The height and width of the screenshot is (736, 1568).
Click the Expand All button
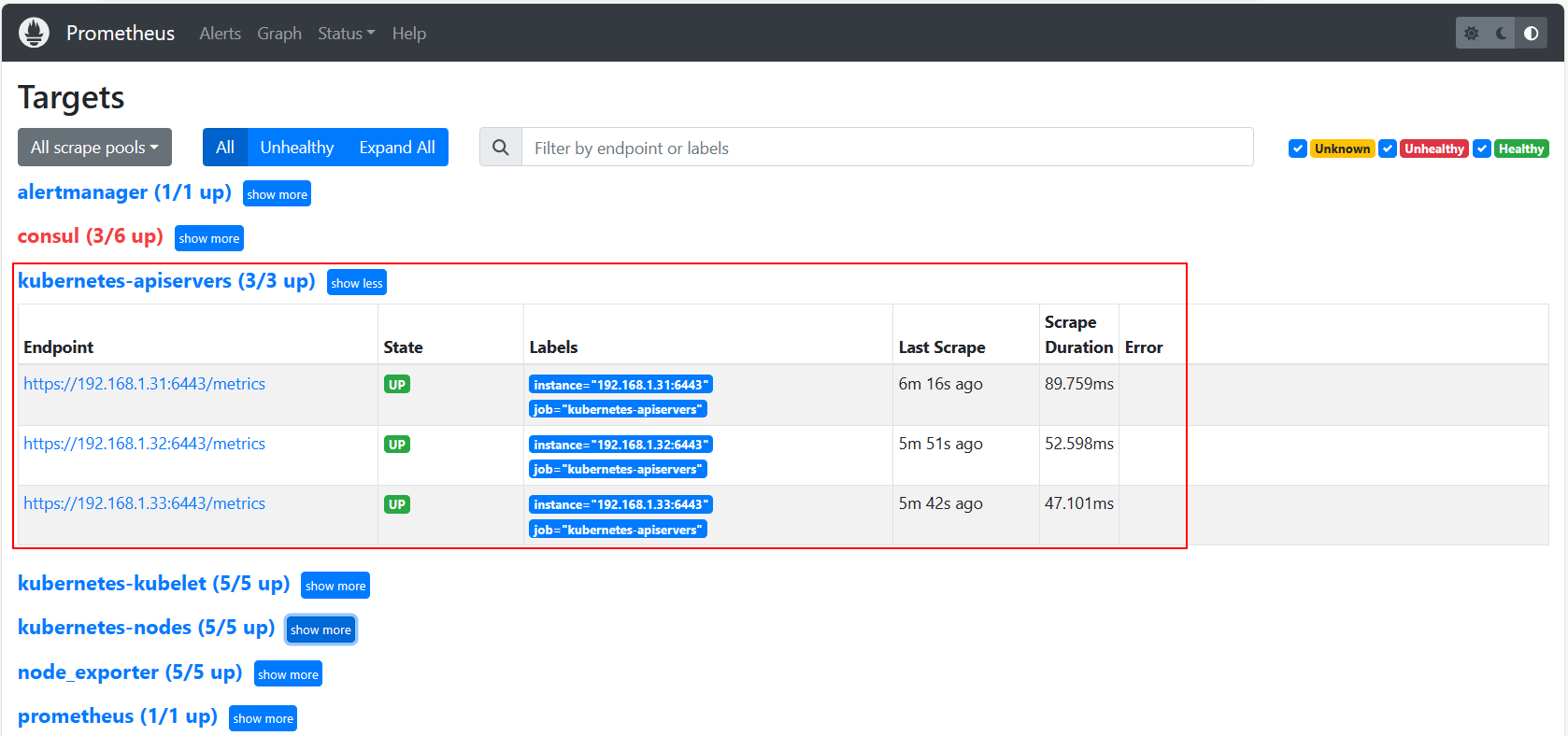point(397,148)
